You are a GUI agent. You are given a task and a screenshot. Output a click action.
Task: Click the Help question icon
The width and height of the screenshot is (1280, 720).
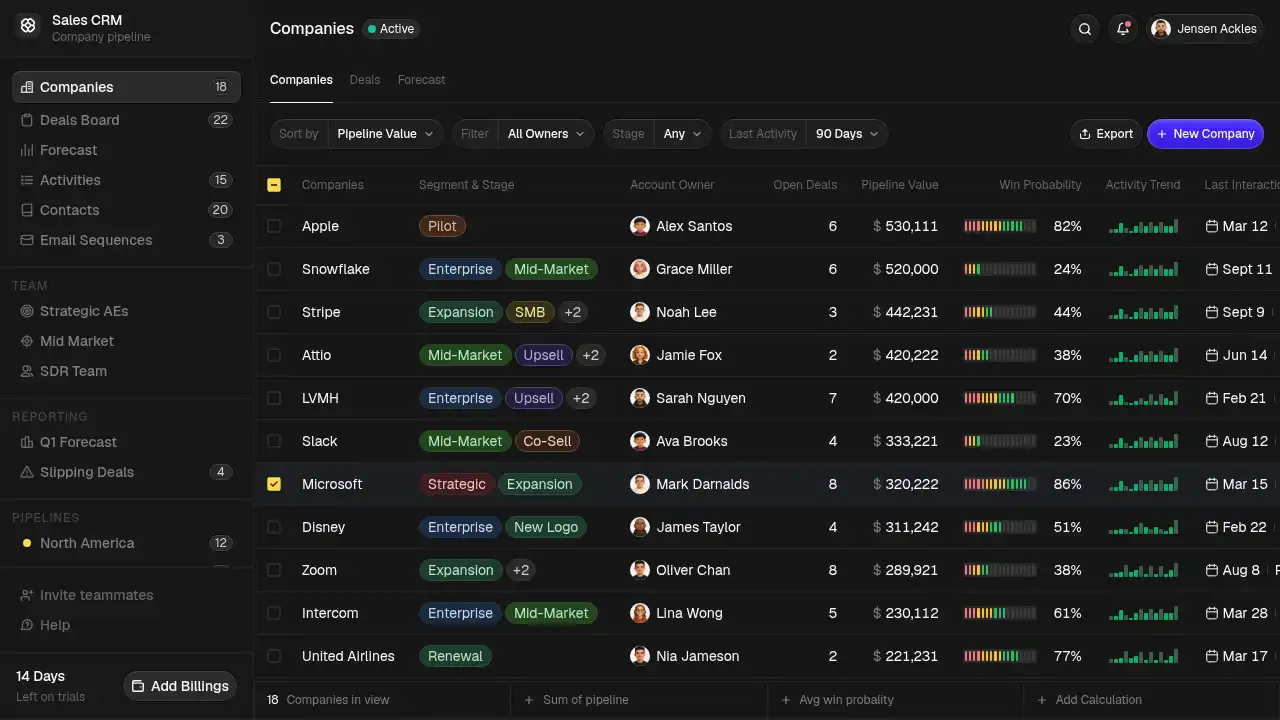tap(27, 625)
